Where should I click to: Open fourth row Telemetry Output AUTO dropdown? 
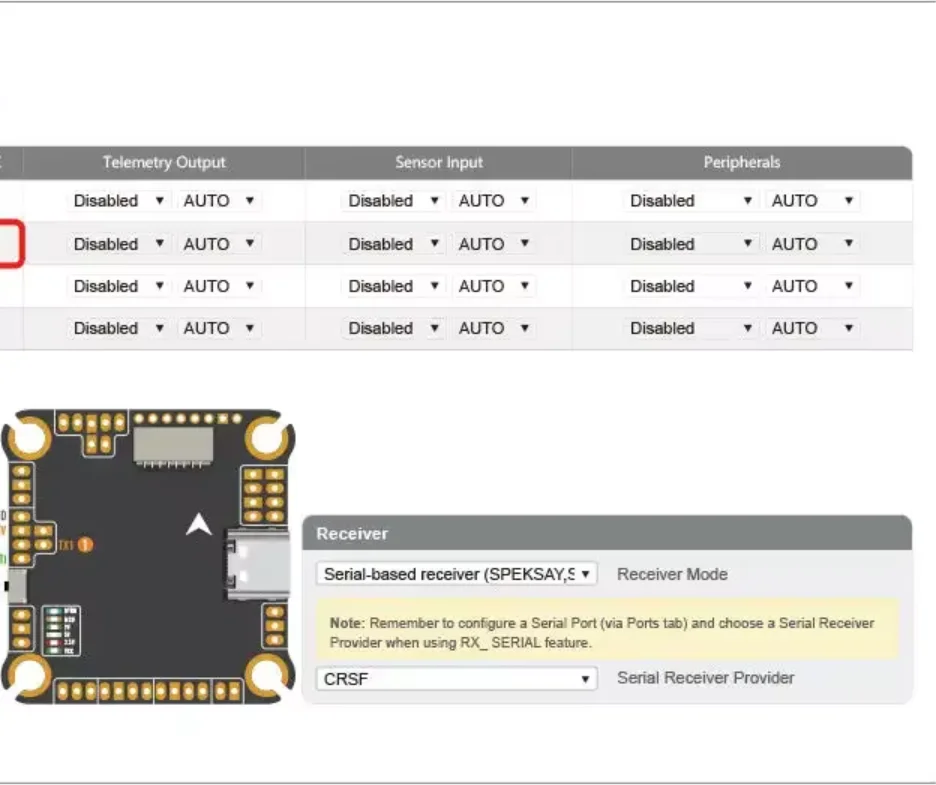pos(220,328)
